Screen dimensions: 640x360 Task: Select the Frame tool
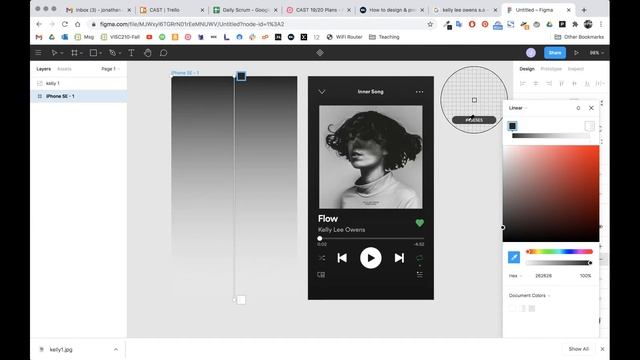tap(74, 53)
